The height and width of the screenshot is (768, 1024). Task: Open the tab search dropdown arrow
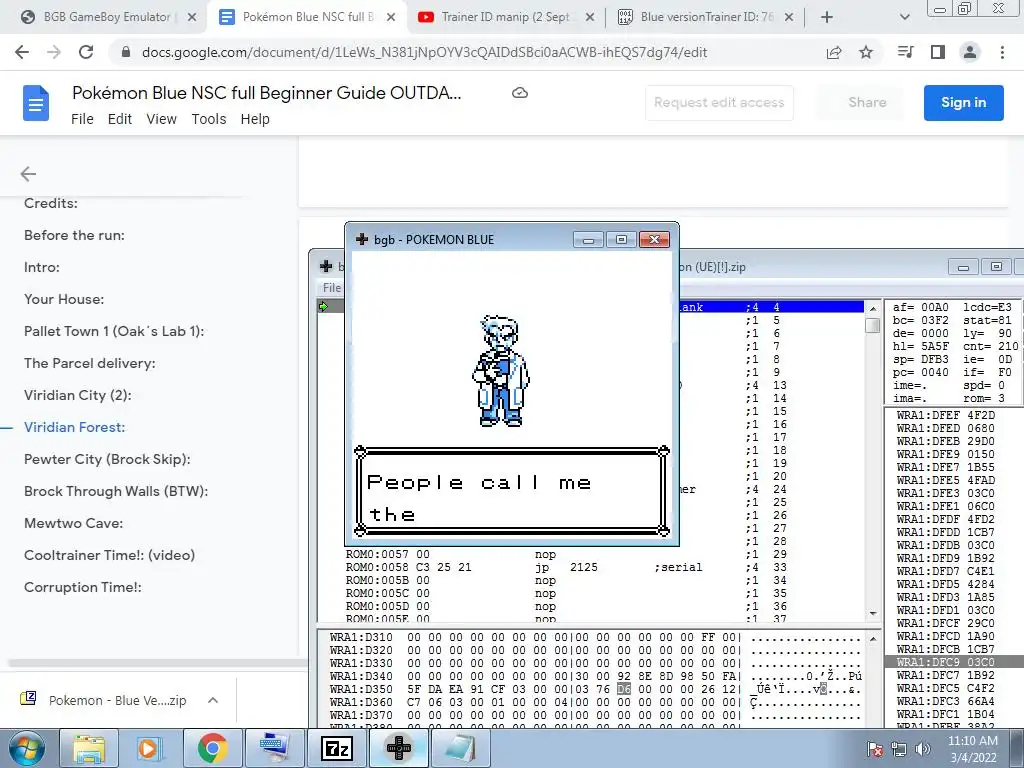[904, 17]
